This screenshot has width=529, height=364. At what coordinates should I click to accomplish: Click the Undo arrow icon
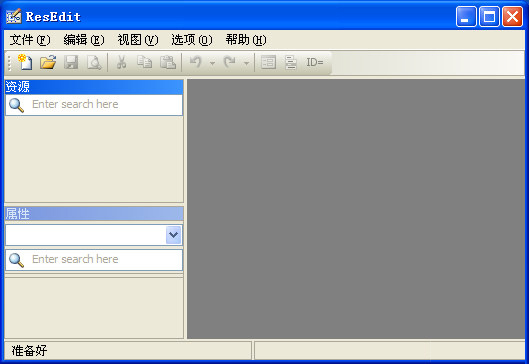pyautogui.click(x=196, y=62)
